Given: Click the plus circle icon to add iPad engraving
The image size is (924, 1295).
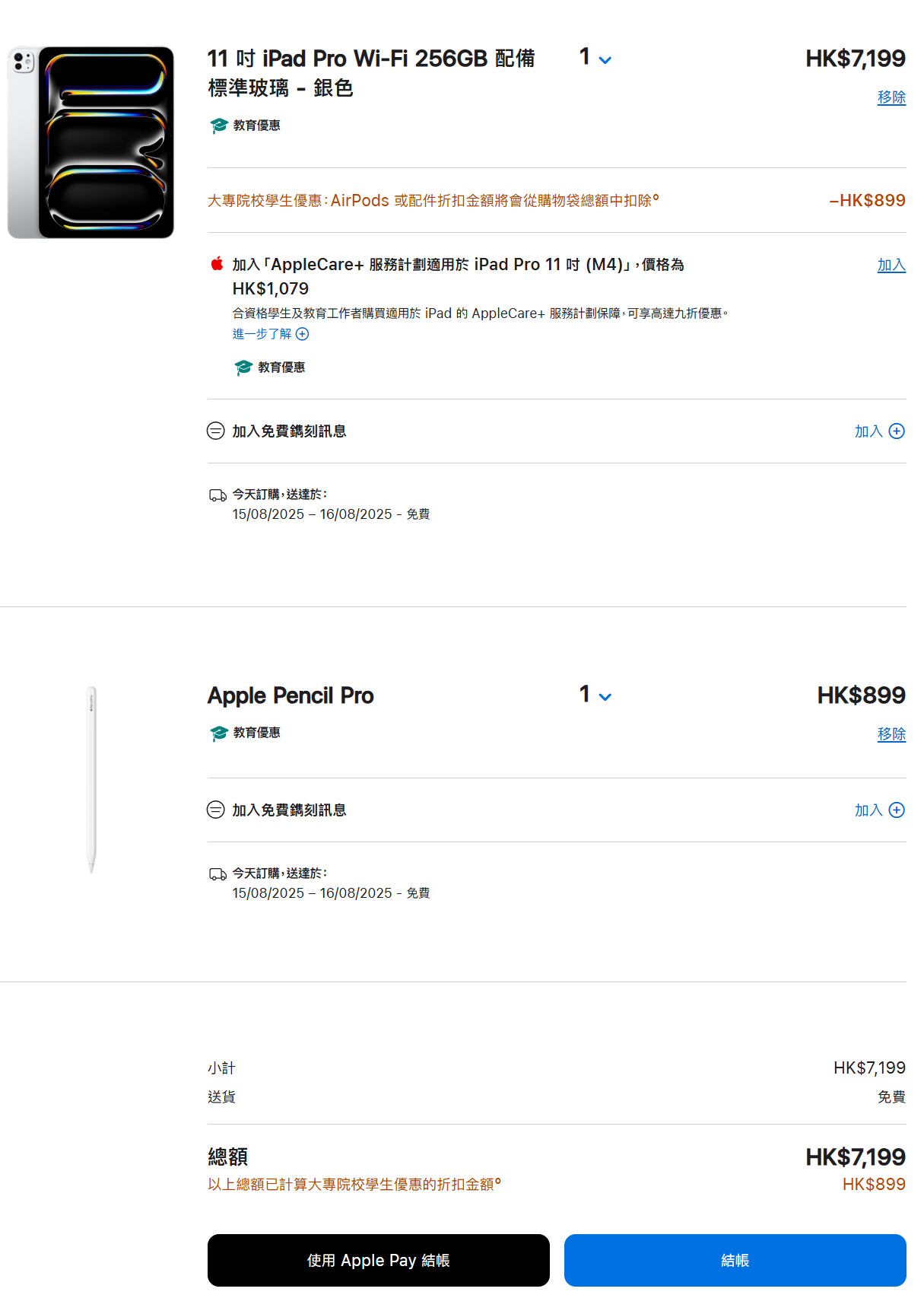Looking at the screenshot, I should [x=897, y=431].
